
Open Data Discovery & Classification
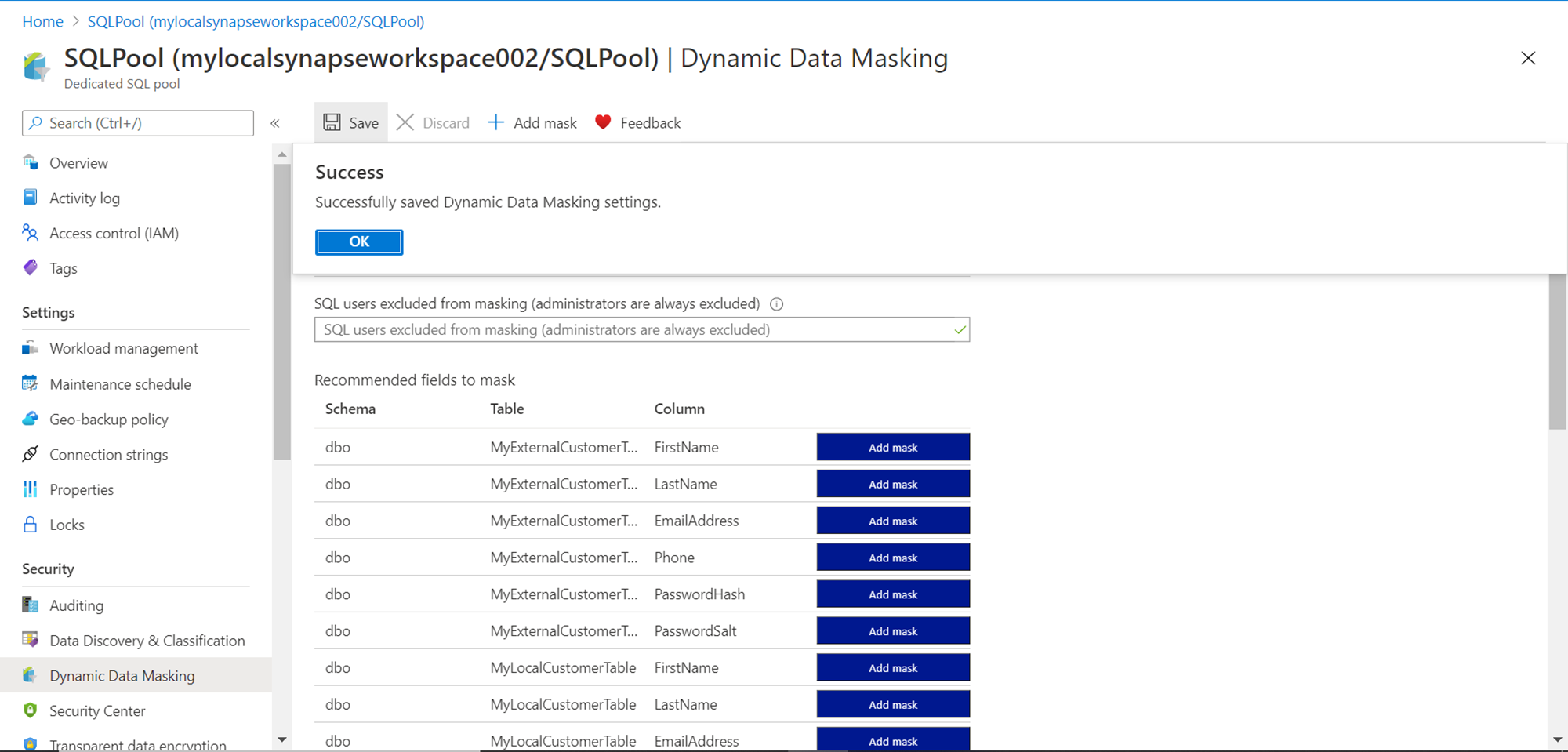click(147, 641)
